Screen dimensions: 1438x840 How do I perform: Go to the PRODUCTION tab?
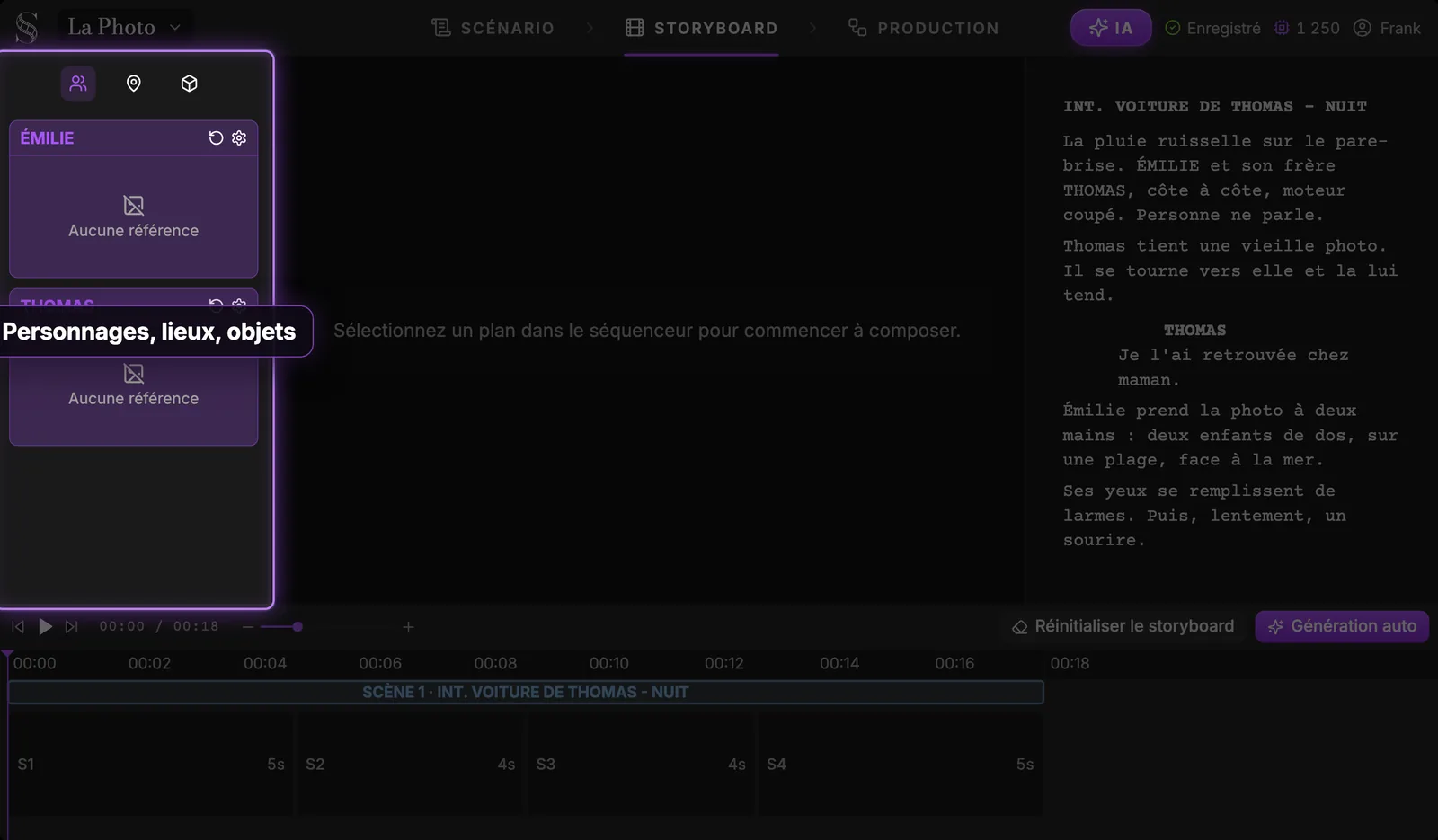click(923, 28)
